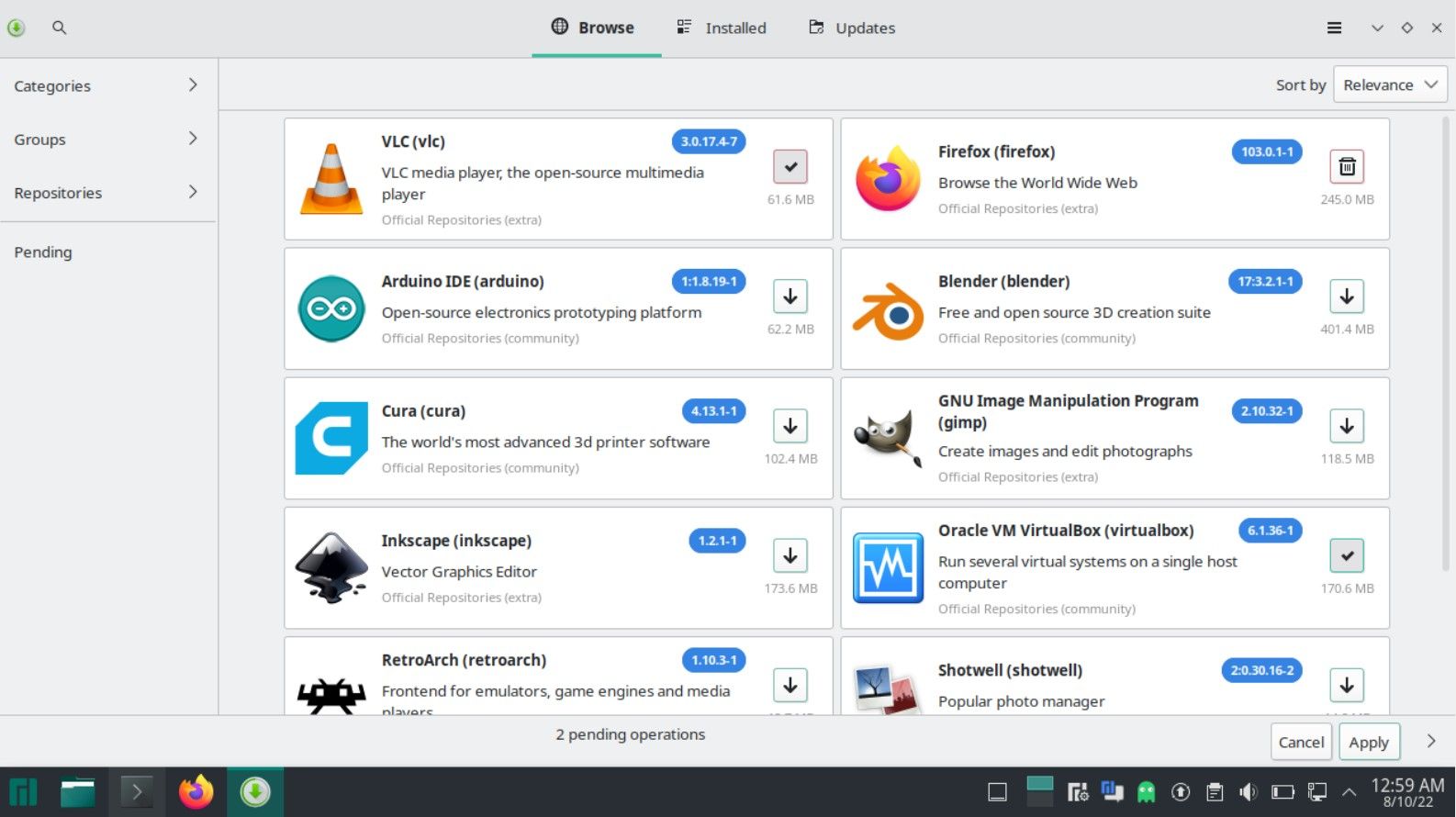The width and height of the screenshot is (1456, 817).
Task: Open the Sort by Relevance dropdown
Action: pyautogui.click(x=1390, y=84)
